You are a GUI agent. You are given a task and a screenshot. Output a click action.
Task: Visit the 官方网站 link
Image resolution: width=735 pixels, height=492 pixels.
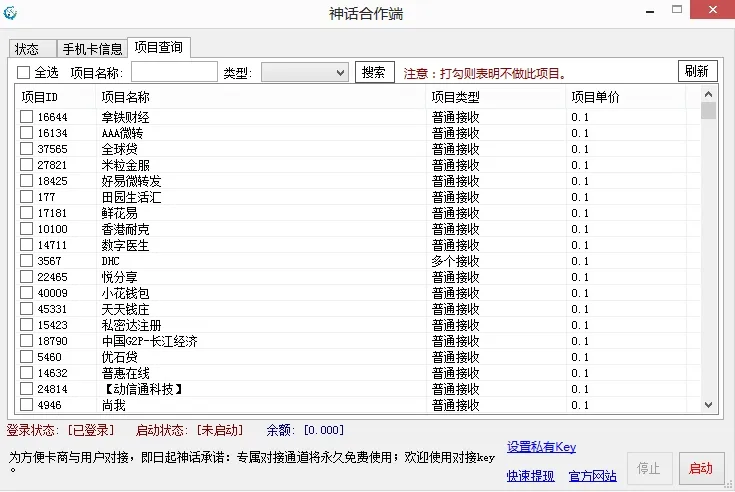point(593,476)
